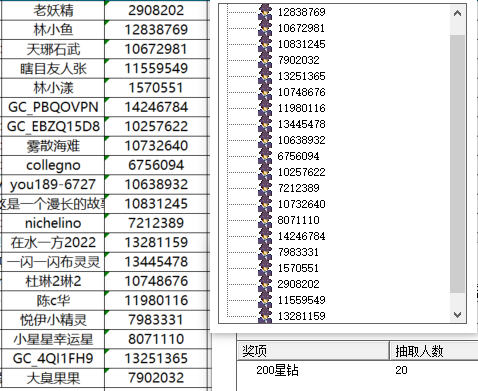Select the avatar icon beside 7983331
Viewport: 478px width, 391px height.
pyautogui.click(x=265, y=252)
